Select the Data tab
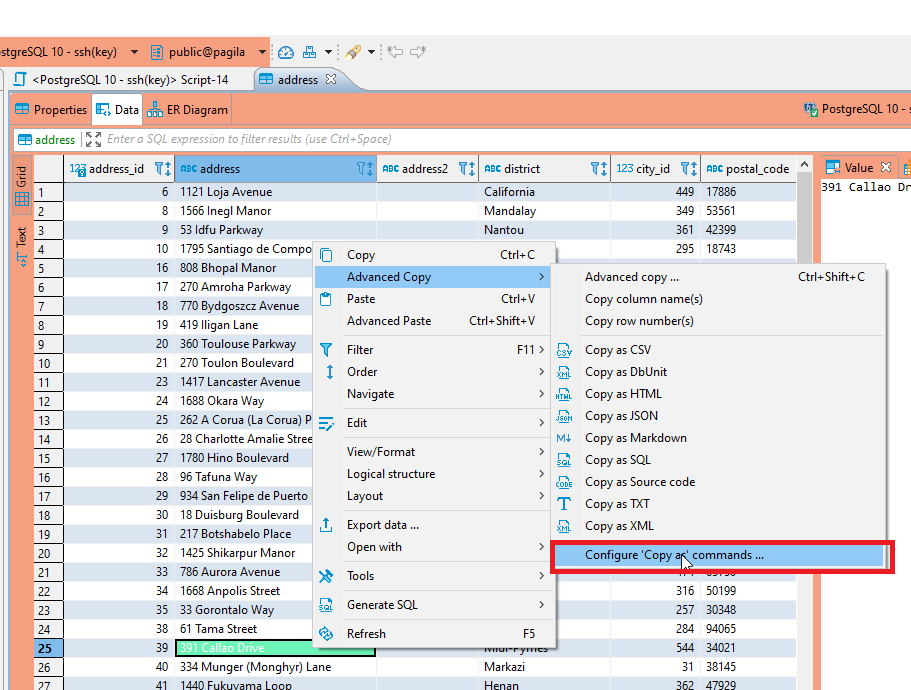 [x=117, y=110]
